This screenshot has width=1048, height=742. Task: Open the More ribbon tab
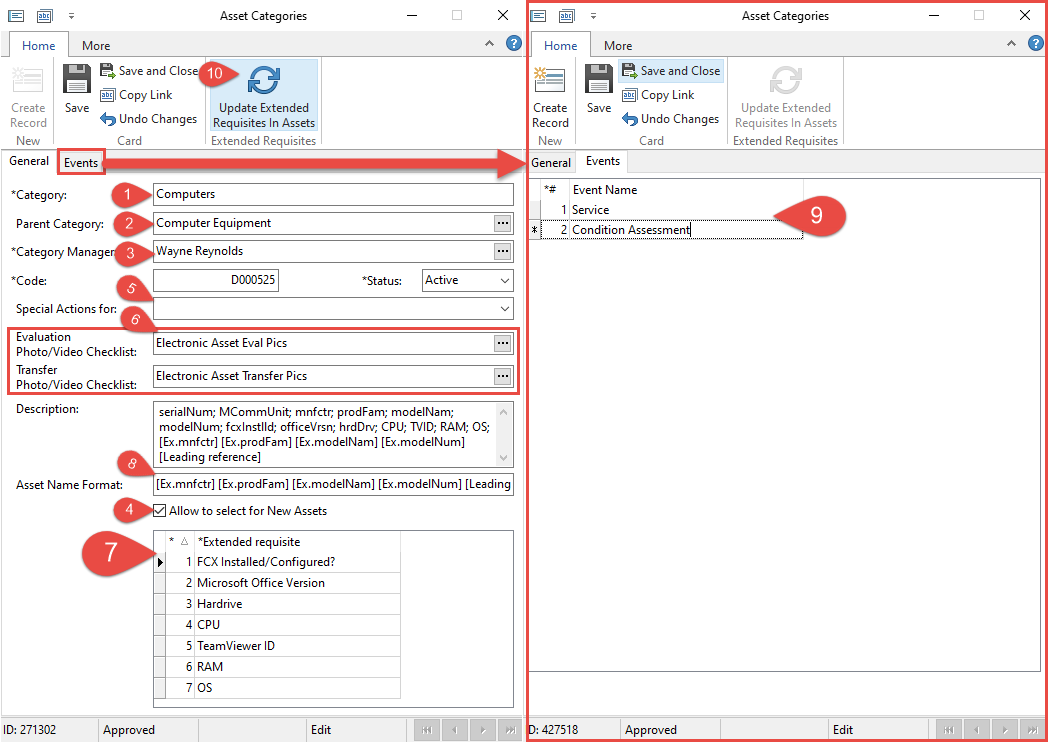point(95,45)
